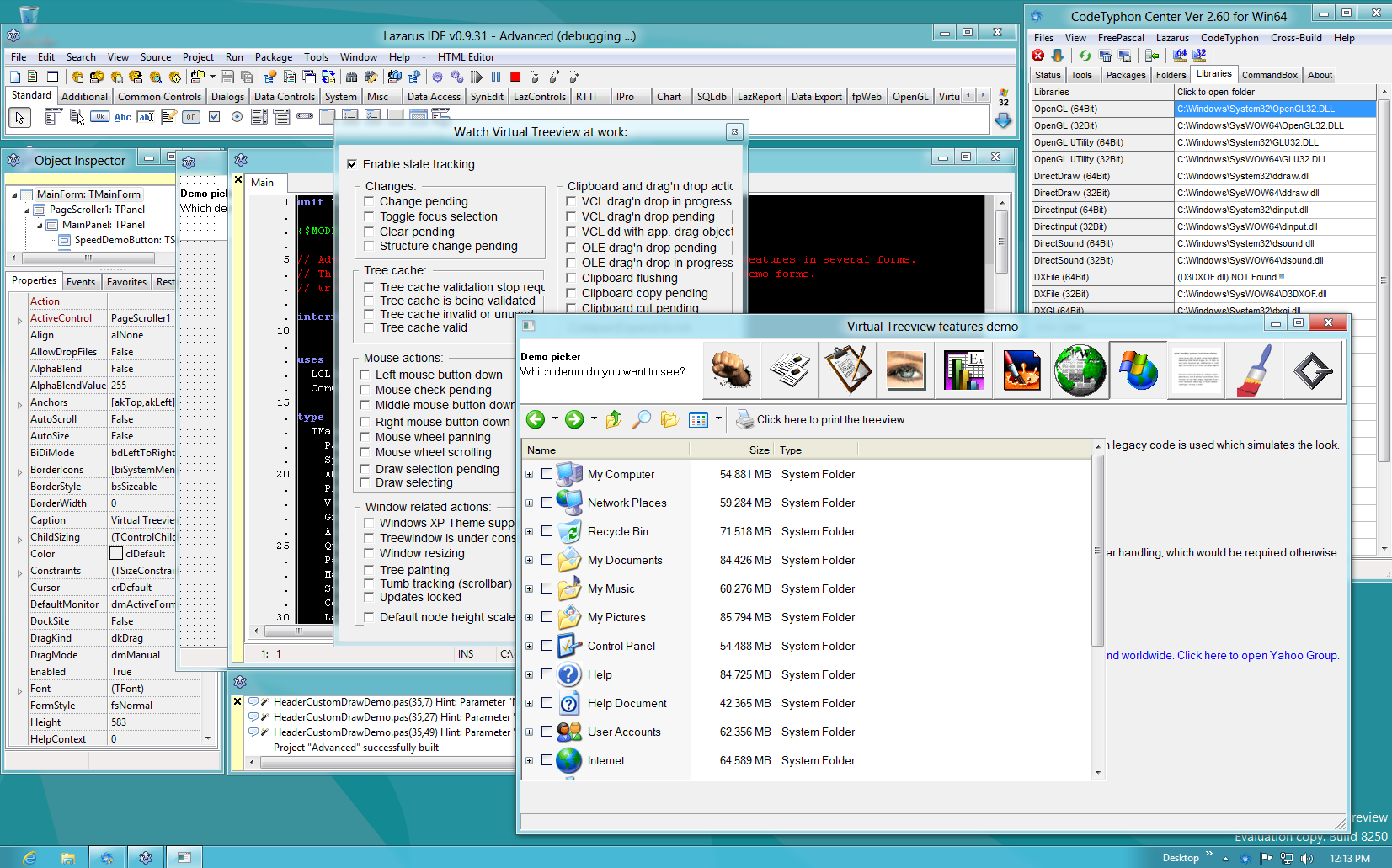This screenshot has height=868, width=1392.
Task: Uncheck Enable state tracking
Action: pyautogui.click(x=352, y=164)
